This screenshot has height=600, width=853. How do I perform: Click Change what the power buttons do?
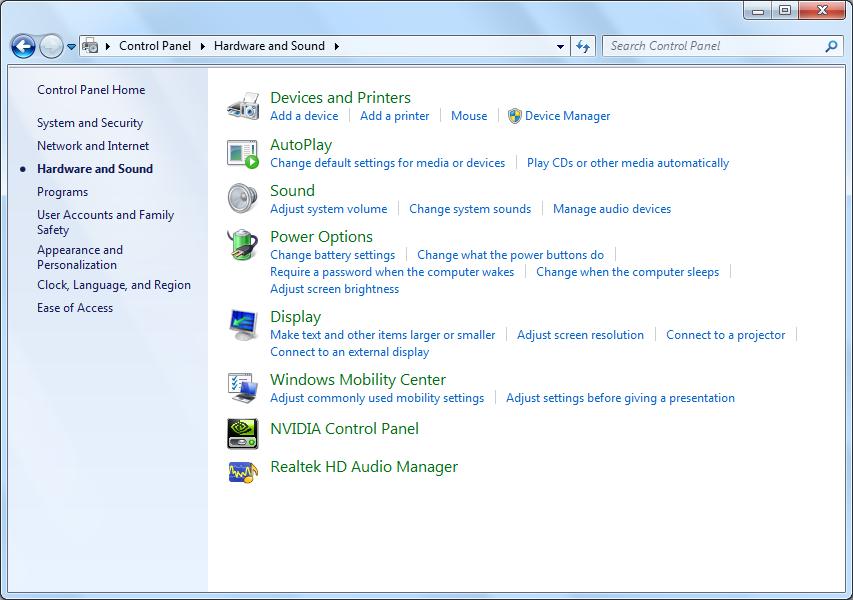[510, 255]
